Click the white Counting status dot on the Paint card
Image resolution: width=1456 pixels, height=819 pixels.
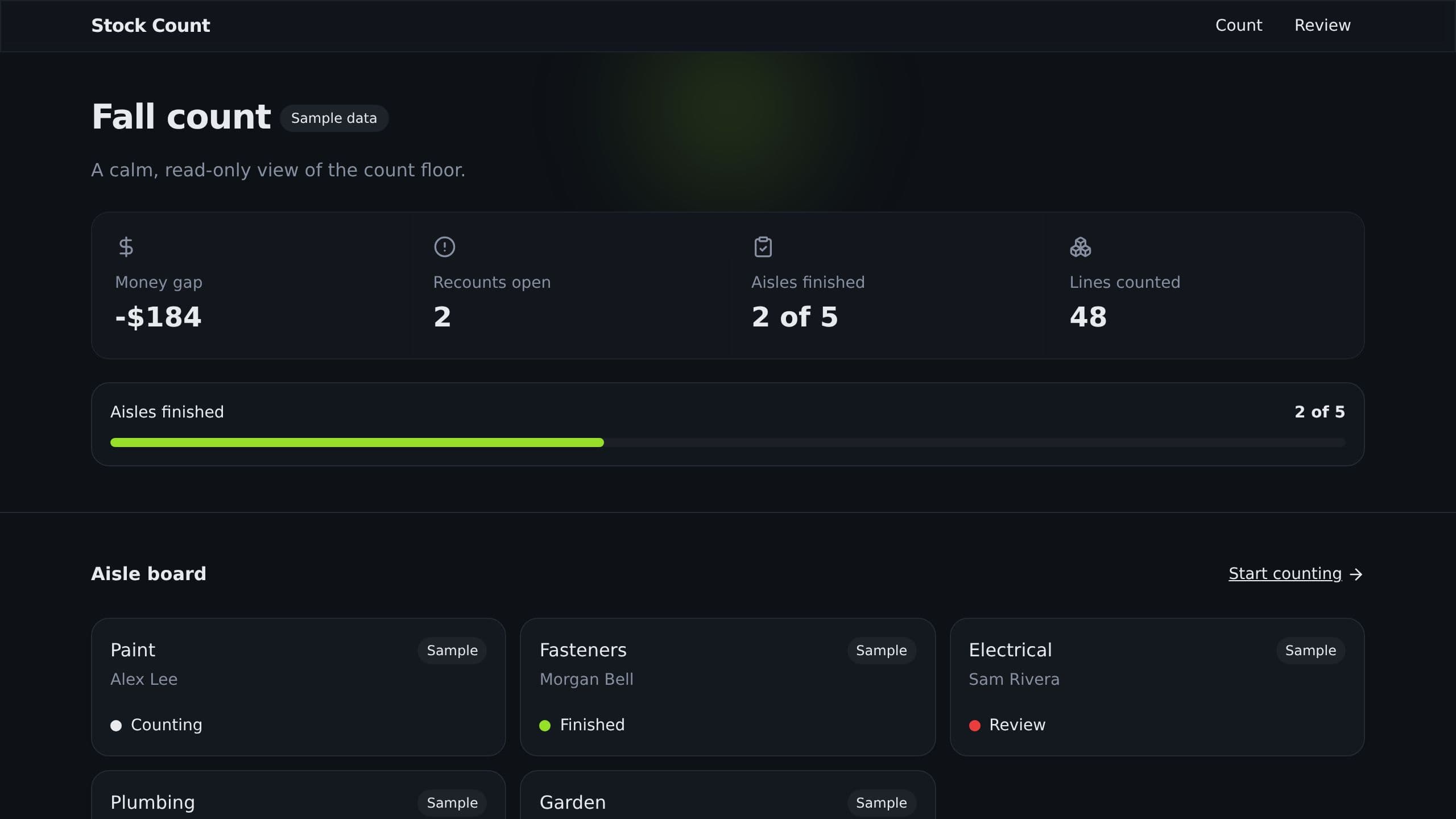tap(116, 725)
